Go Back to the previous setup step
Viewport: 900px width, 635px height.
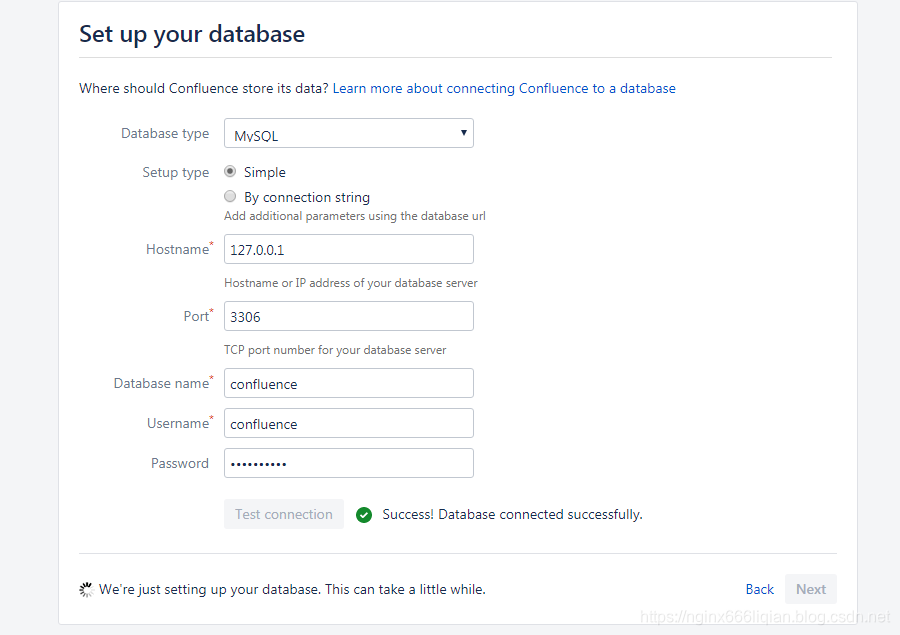[x=760, y=590]
